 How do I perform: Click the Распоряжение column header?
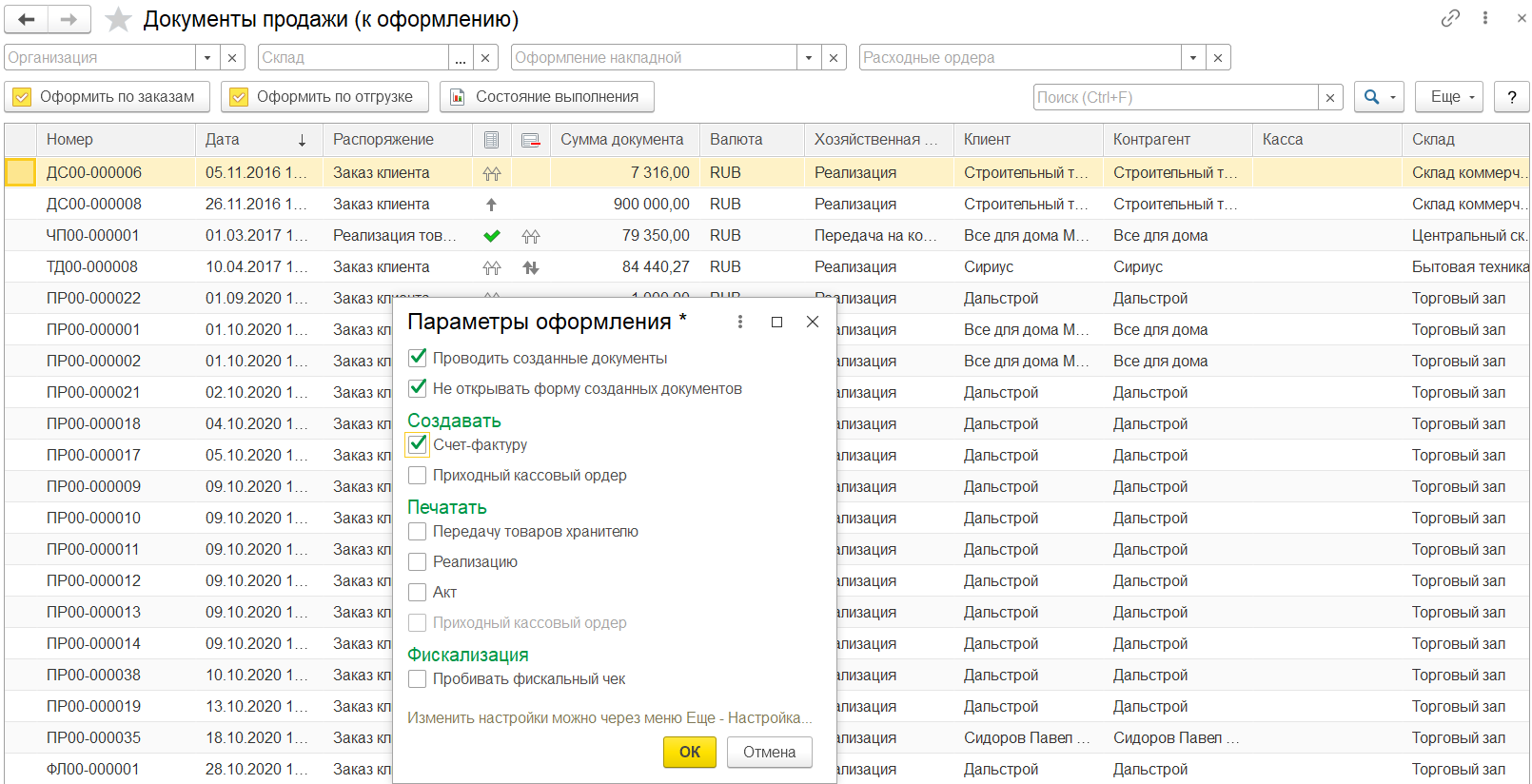(x=398, y=140)
